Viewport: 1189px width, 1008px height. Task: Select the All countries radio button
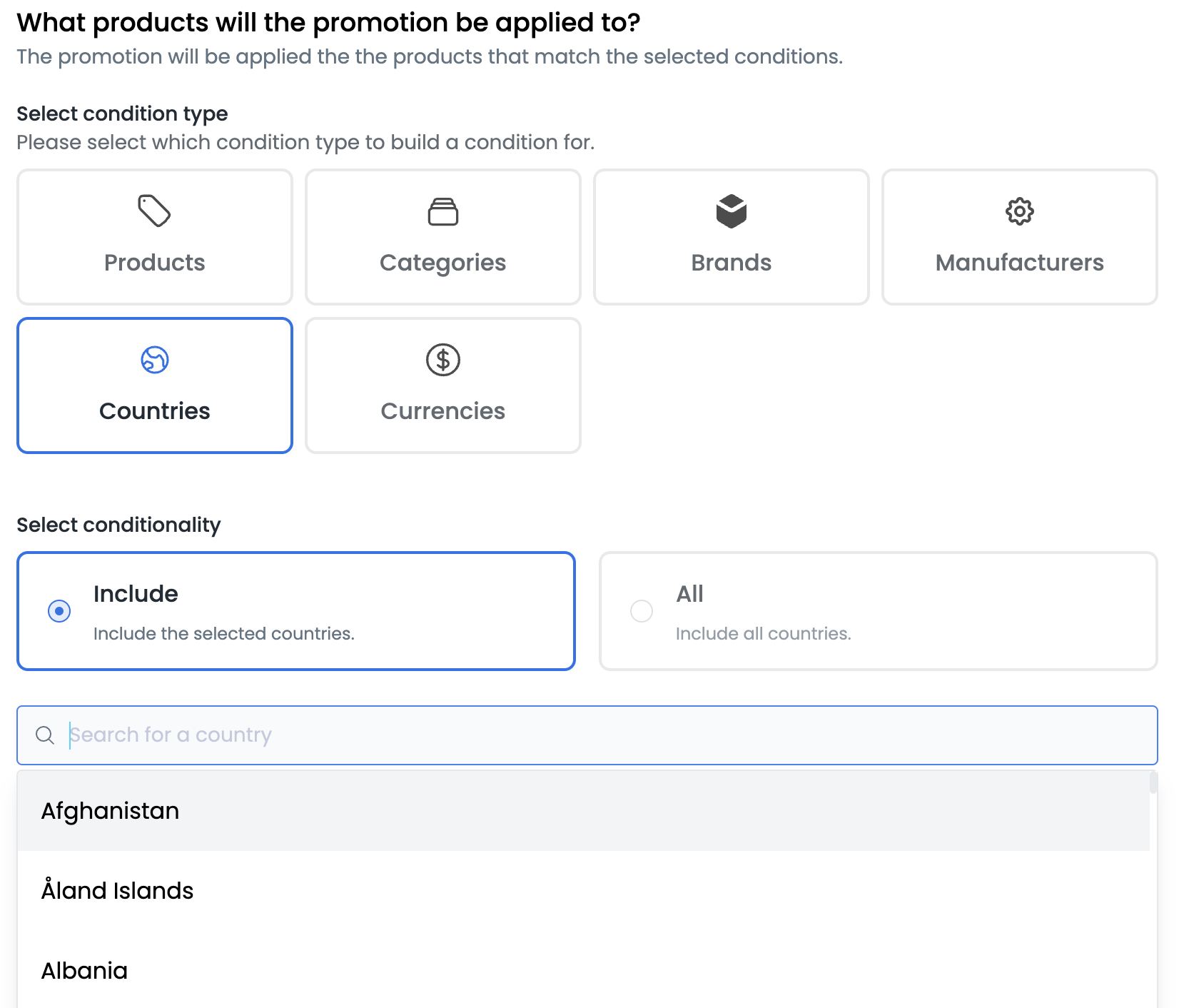tap(642, 611)
